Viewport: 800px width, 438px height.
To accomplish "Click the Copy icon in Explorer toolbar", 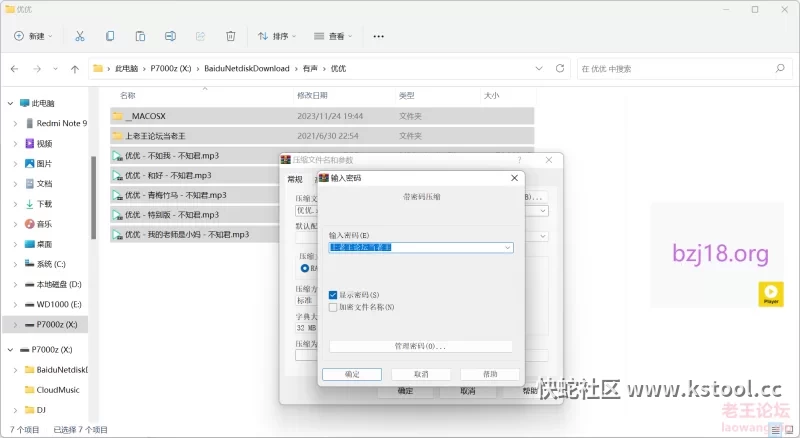I will pyautogui.click(x=110, y=36).
